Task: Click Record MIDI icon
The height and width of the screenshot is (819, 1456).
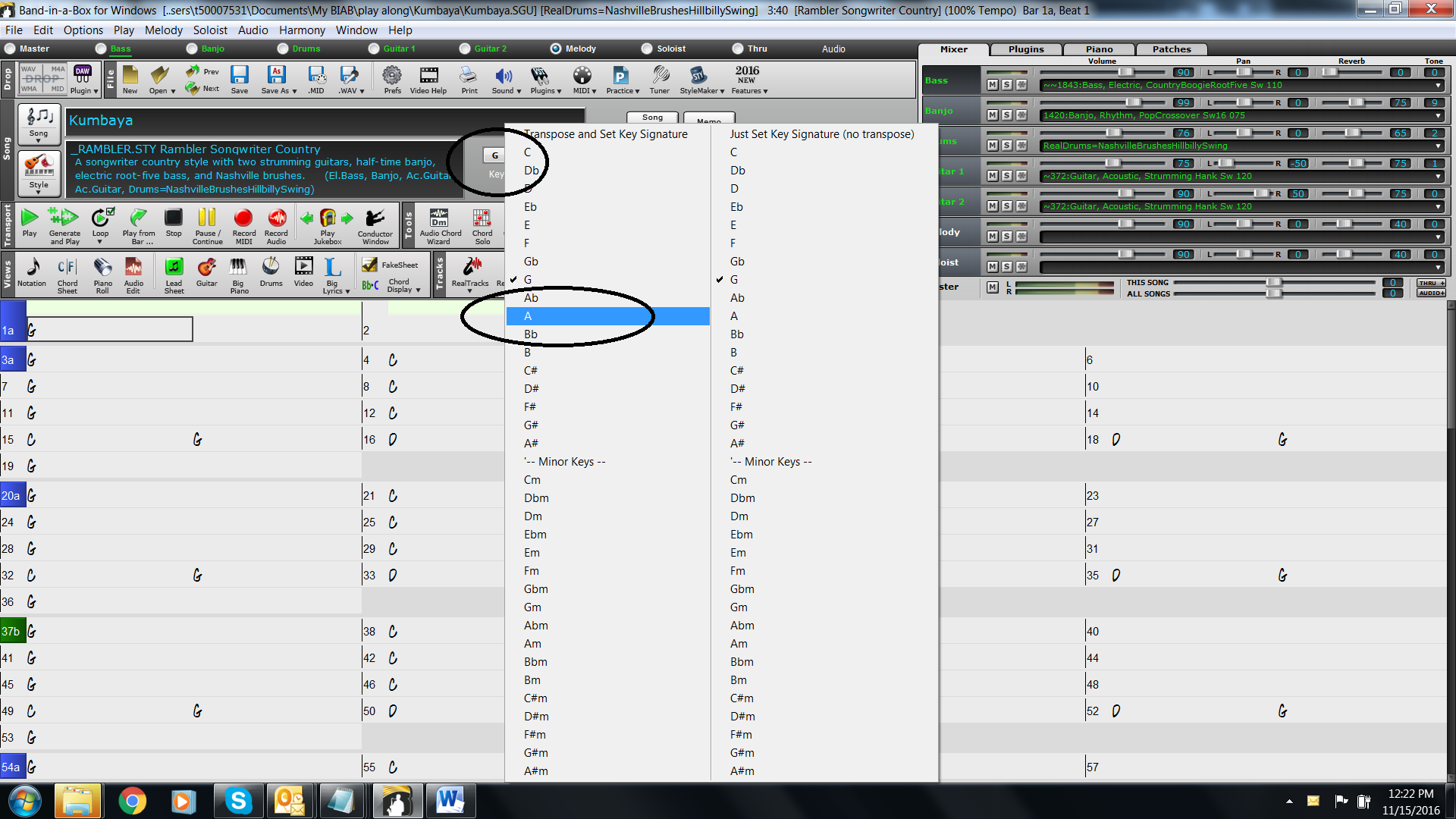Action: point(243,226)
